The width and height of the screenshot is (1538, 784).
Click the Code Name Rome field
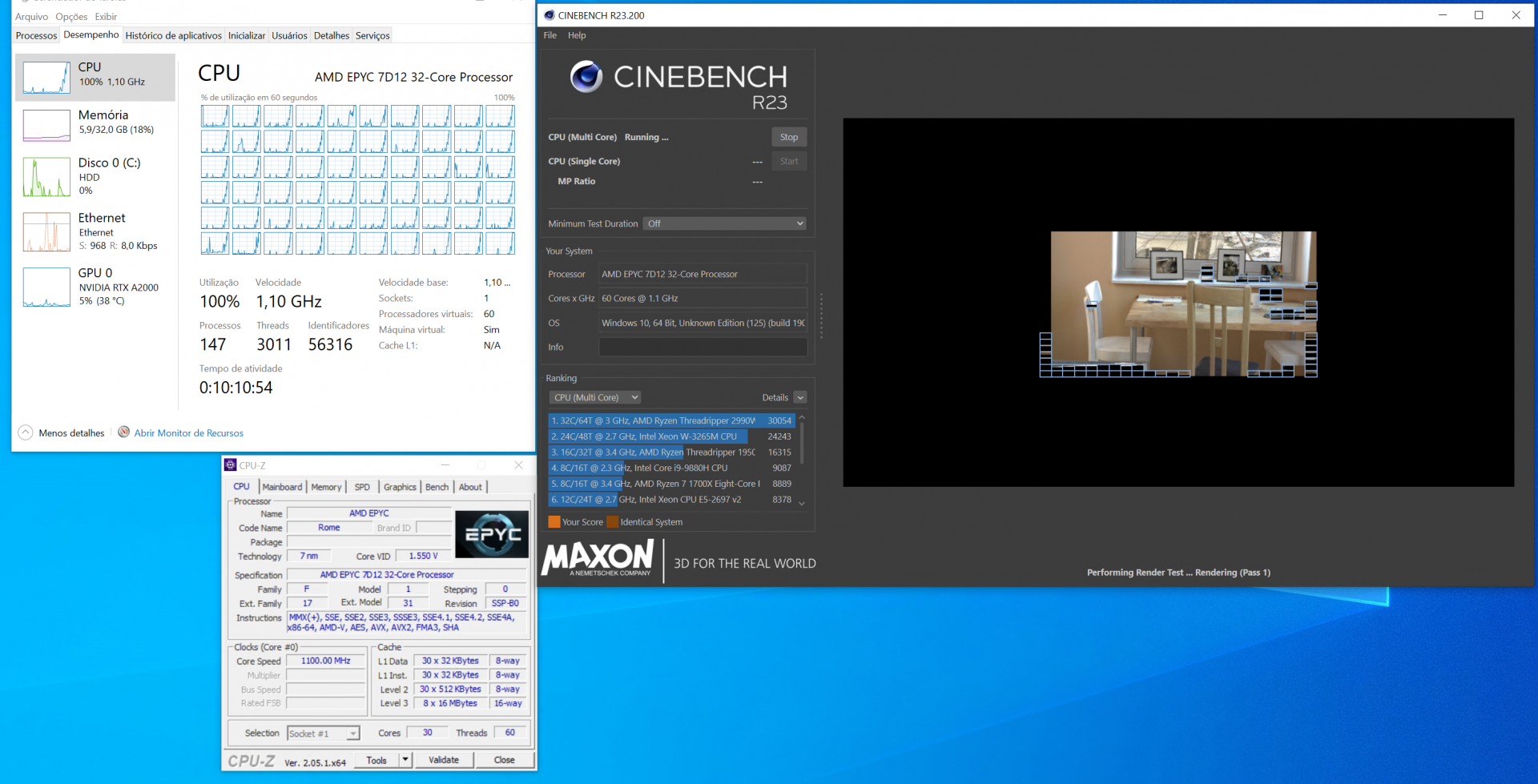coord(328,528)
